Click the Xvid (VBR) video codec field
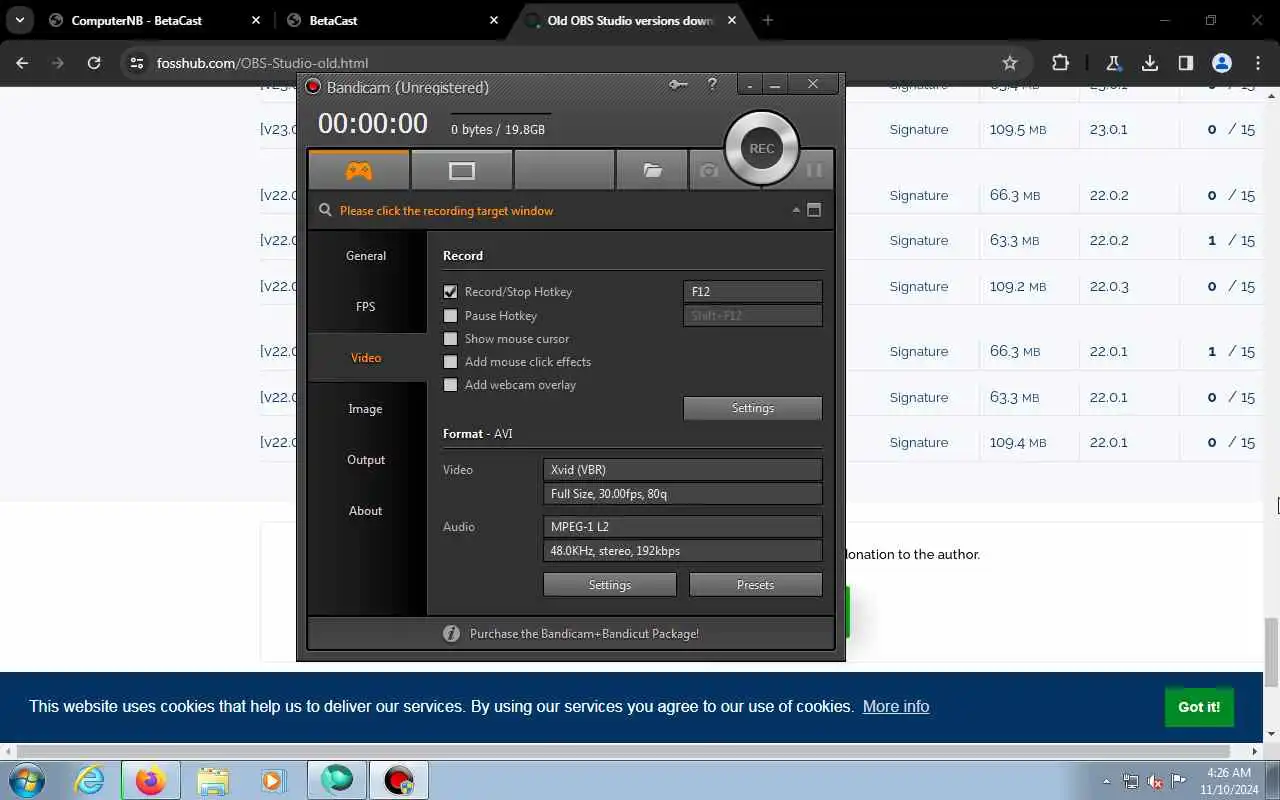The height and width of the screenshot is (800, 1280). [683, 470]
